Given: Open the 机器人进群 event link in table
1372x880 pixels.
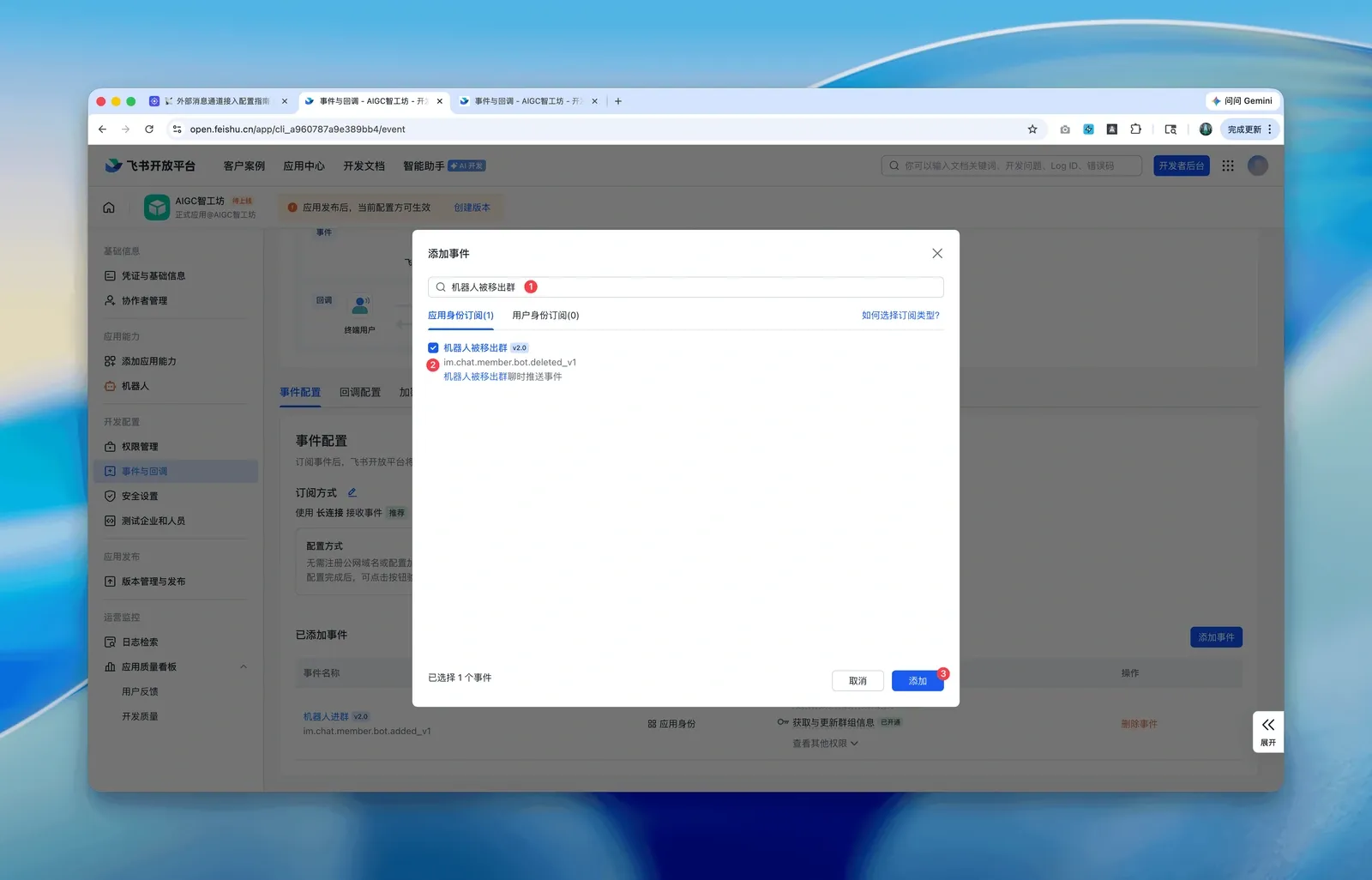Looking at the screenshot, I should coord(326,717).
